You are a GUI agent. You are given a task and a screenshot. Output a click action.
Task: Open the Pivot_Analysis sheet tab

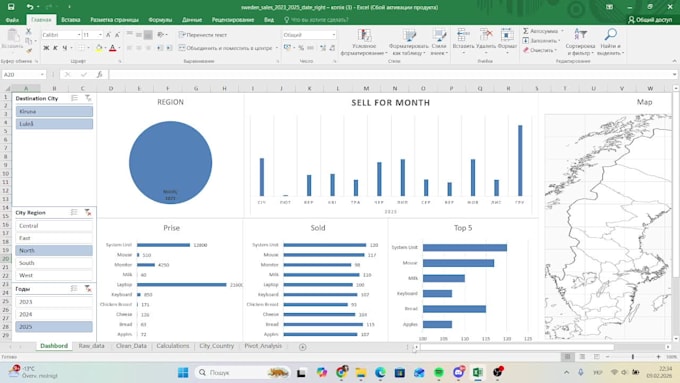[263, 346]
